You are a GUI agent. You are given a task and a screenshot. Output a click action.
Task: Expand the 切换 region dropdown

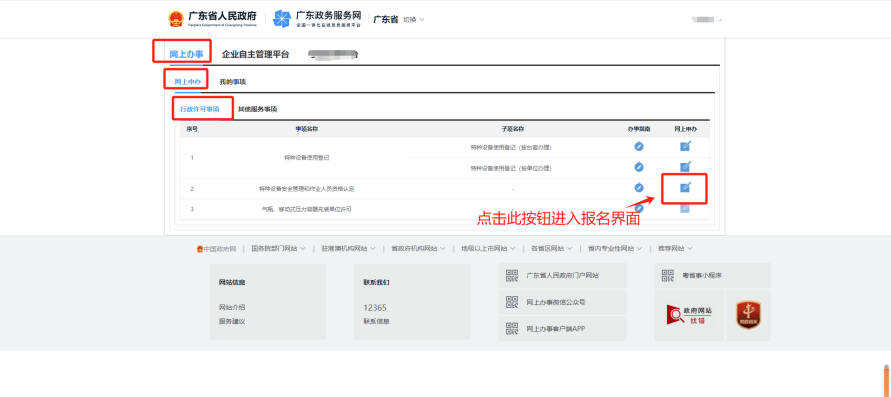click(x=414, y=20)
